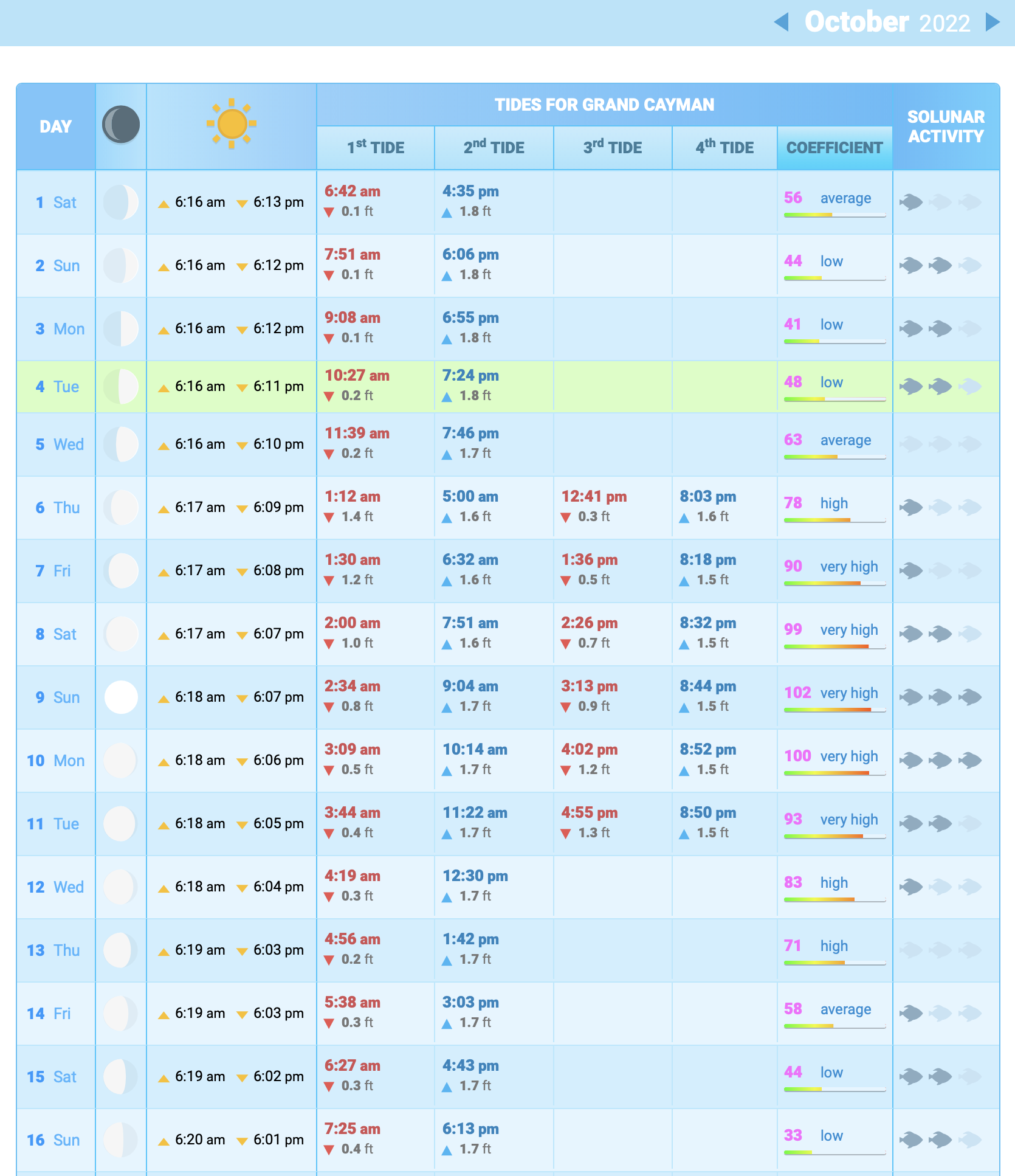Go to next month using right arrow
This screenshot has height=1176, width=1015.
[992, 22]
